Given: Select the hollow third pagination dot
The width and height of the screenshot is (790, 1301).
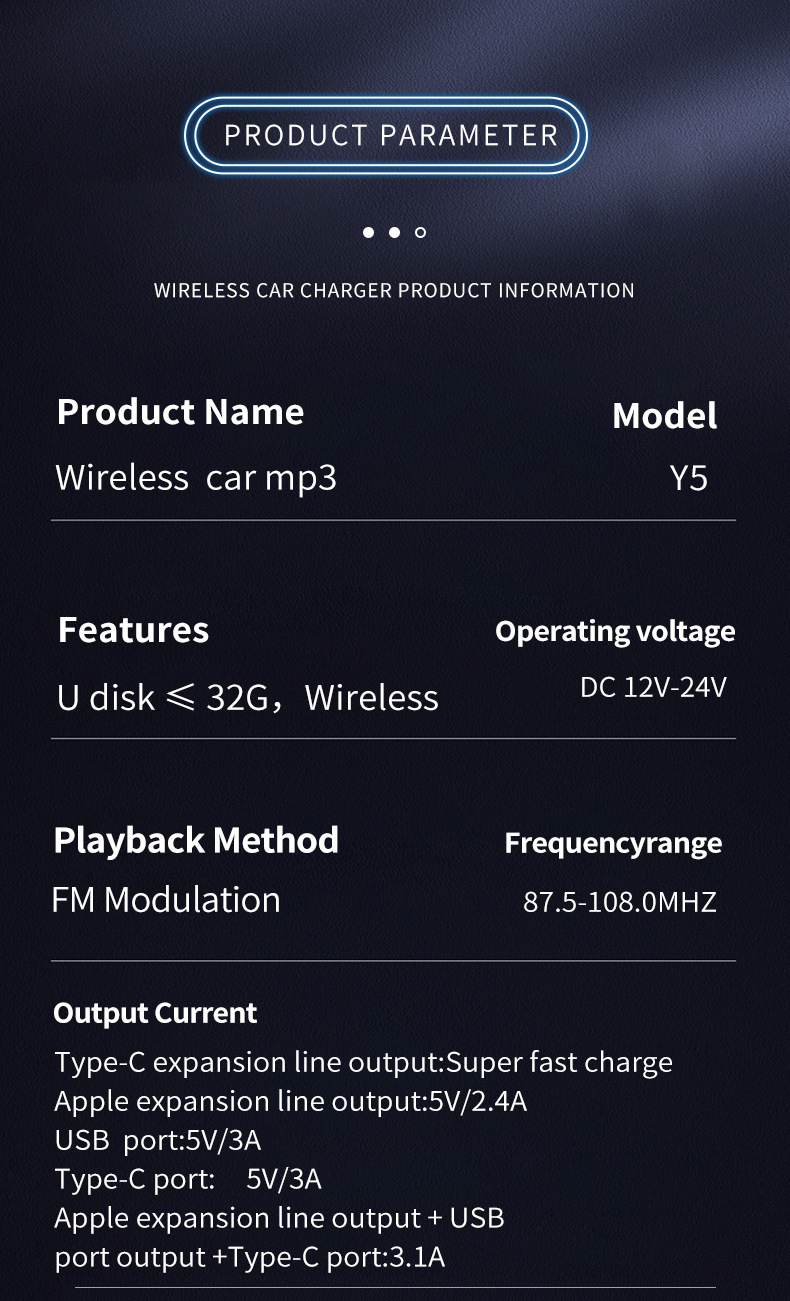Looking at the screenshot, I should coord(420,233).
